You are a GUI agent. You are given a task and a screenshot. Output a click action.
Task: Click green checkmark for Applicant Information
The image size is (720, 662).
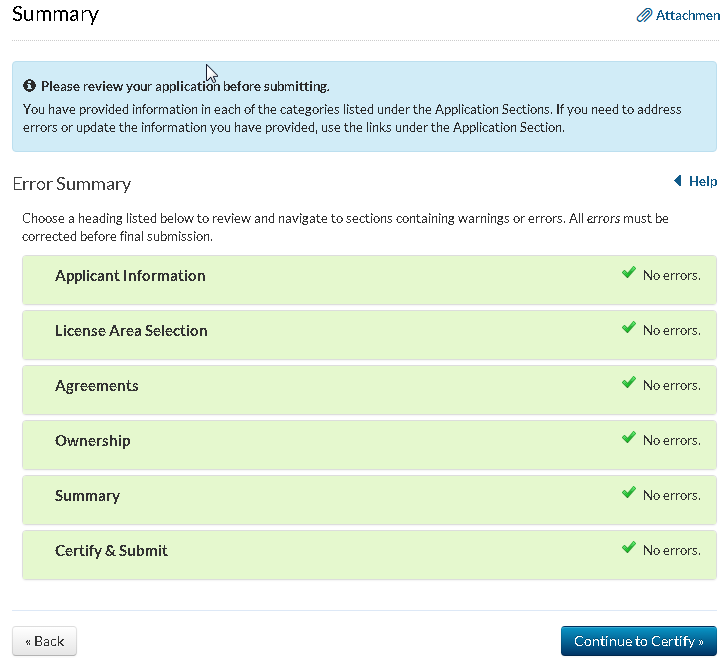pos(628,272)
